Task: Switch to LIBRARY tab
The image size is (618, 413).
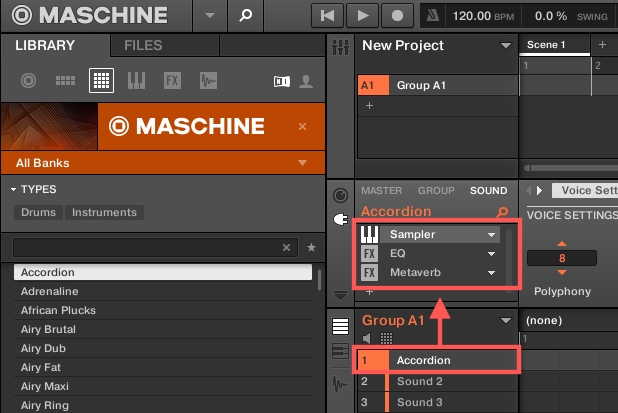Action: [45, 45]
